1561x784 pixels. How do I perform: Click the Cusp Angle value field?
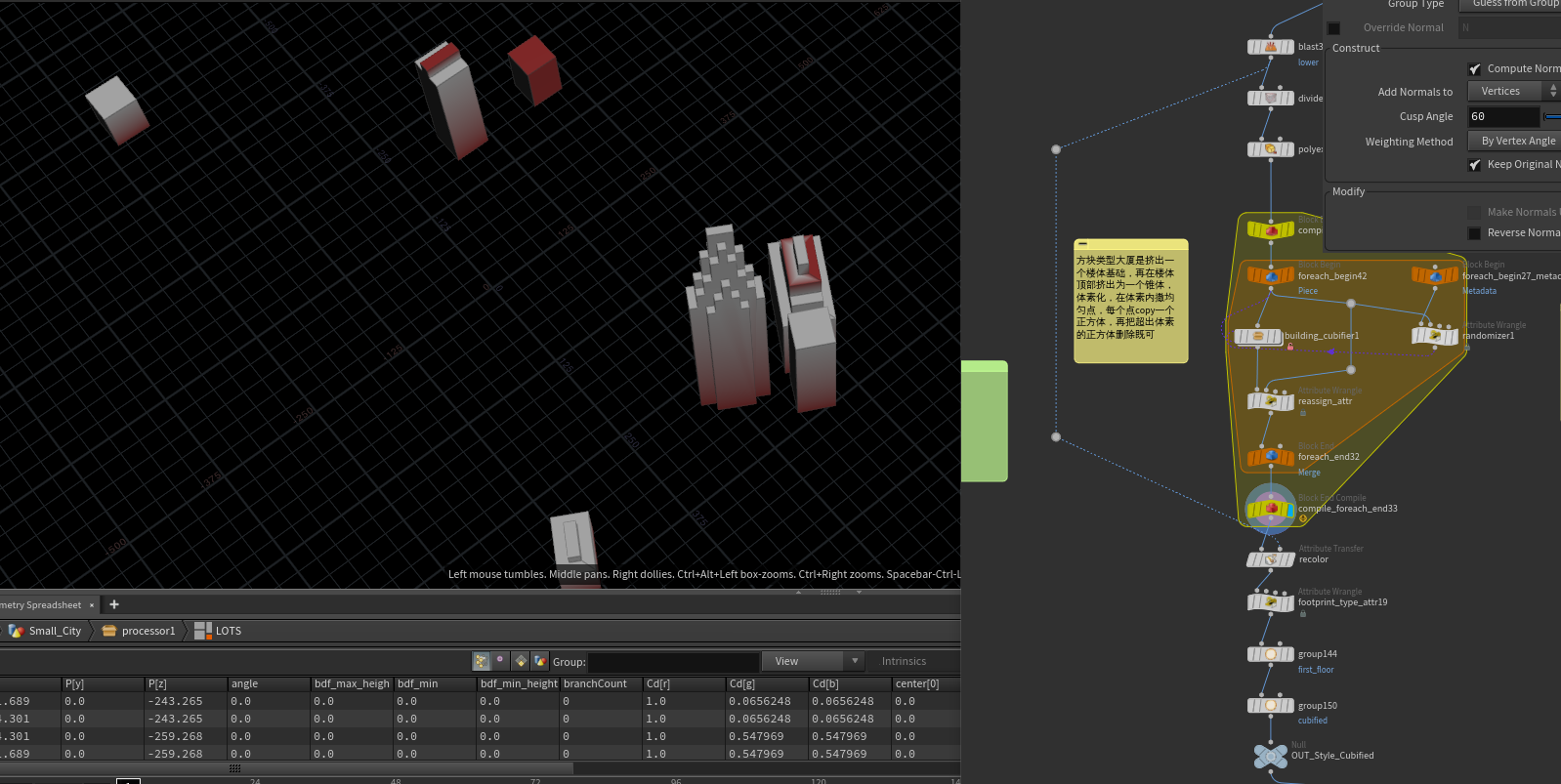pos(1502,116)
